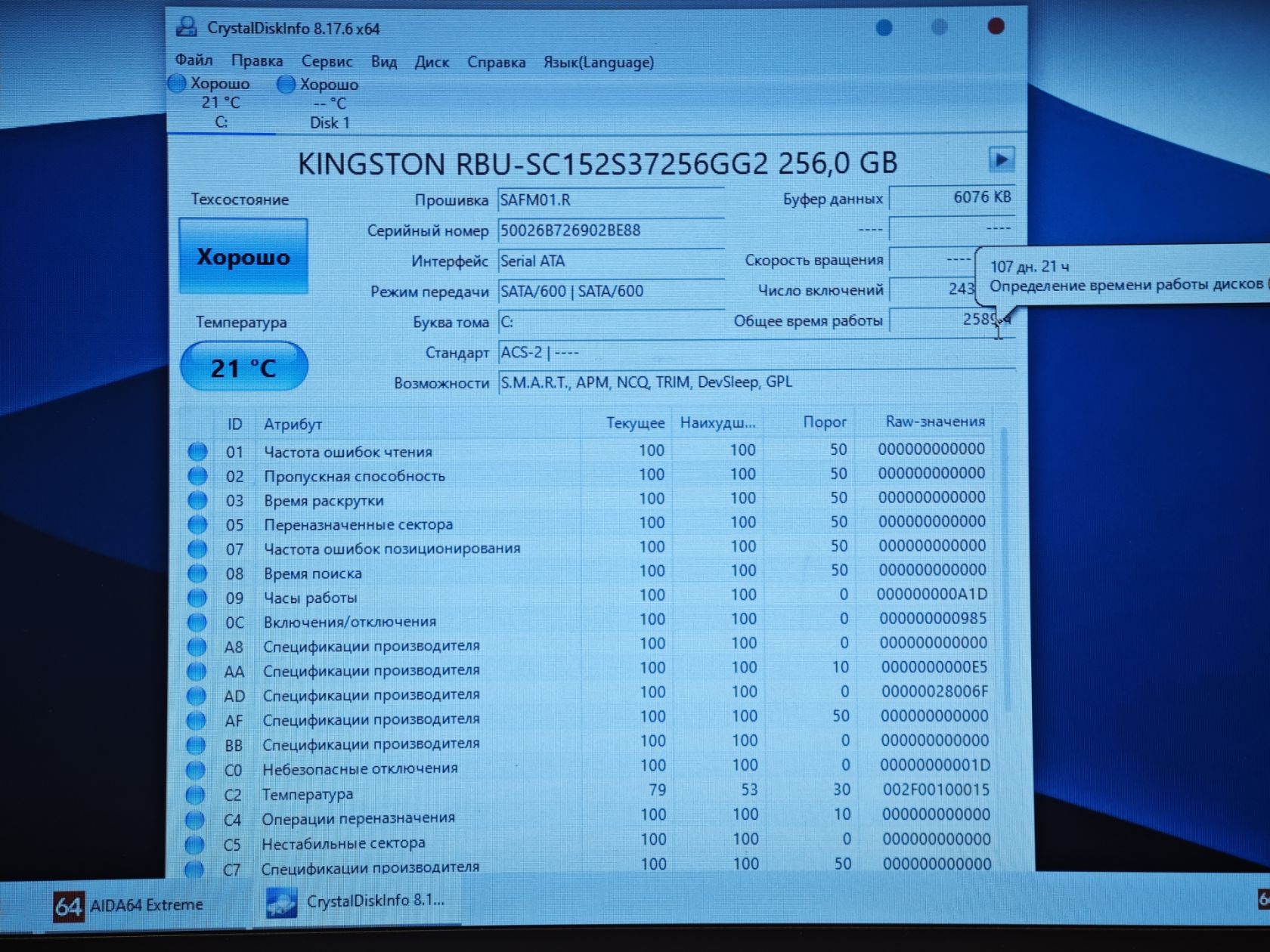Click status dot for Температура C2 row
1270x952 pixels.
tap(195, 795)
